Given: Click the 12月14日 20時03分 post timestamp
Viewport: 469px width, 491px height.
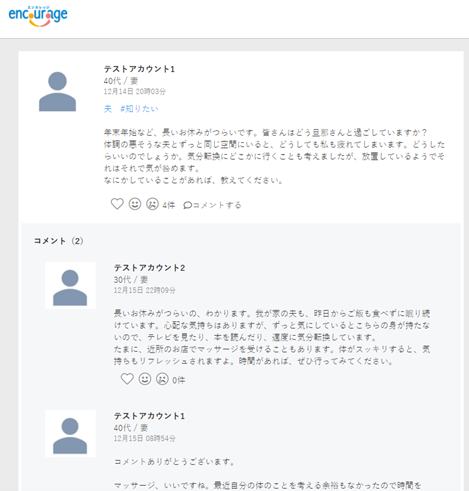Looking at the screenshot, I should click(135, 91).
